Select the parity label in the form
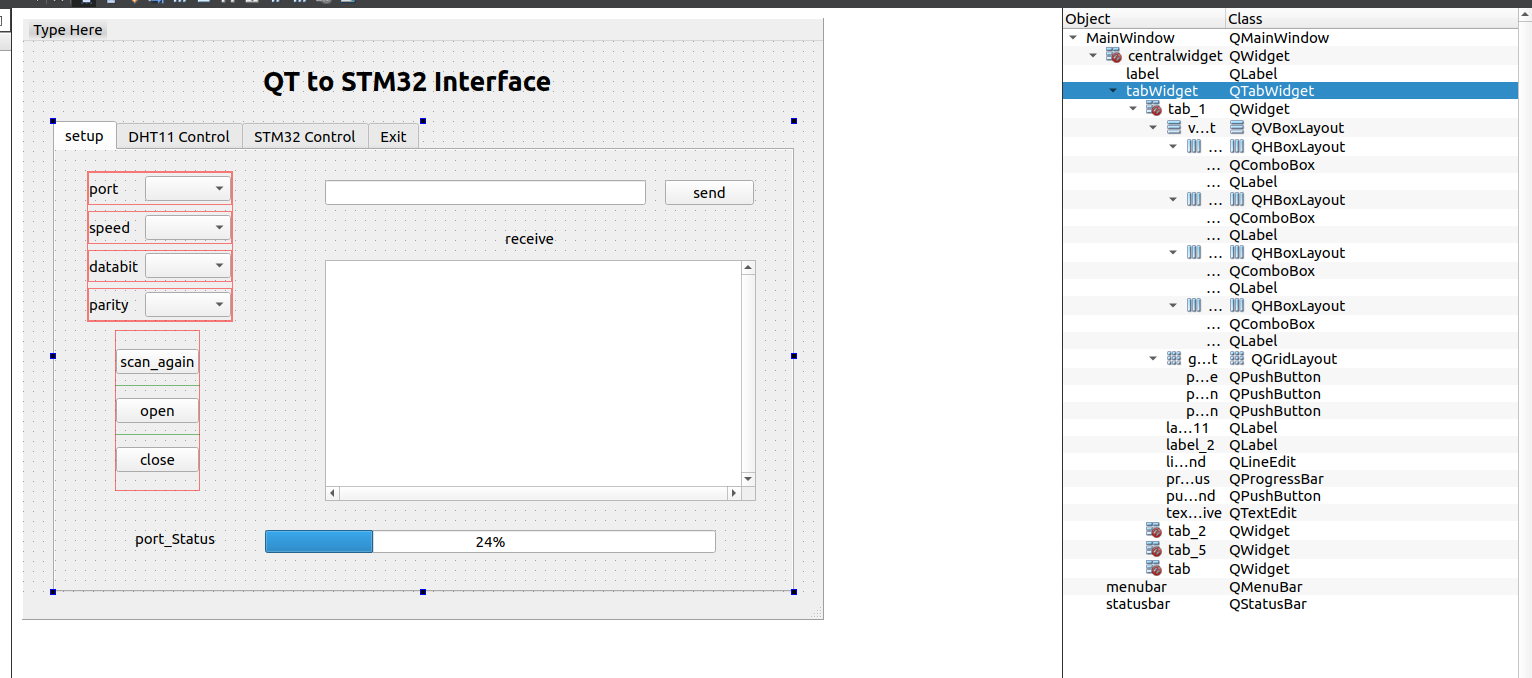 click(x=109, y=304)
